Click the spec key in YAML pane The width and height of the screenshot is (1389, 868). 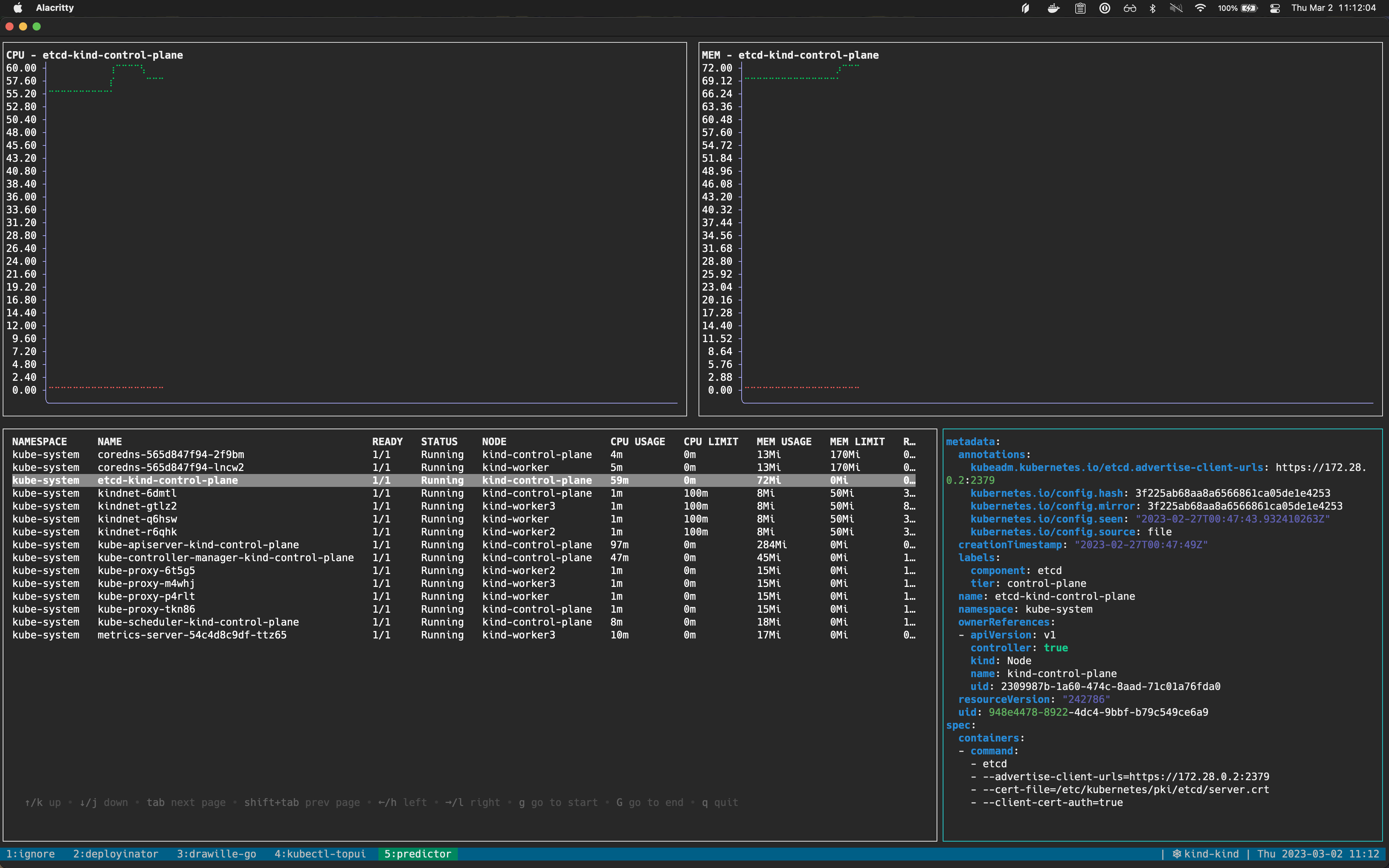pos(958,725)
